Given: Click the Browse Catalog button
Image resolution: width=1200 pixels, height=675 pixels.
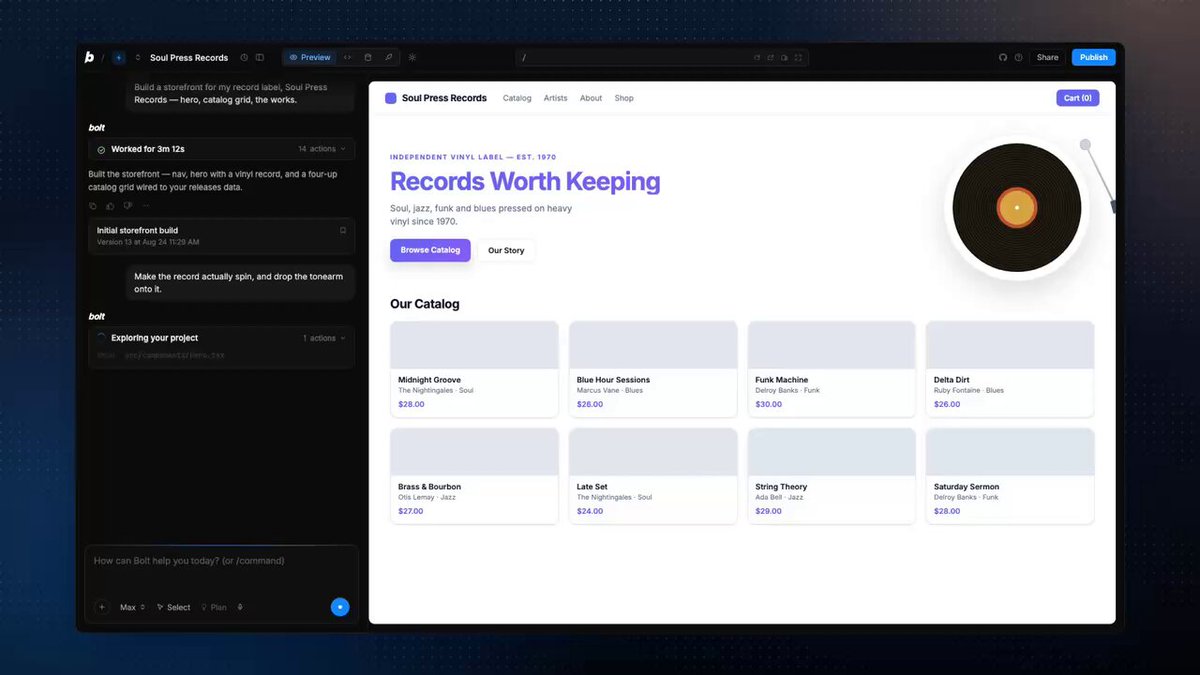Looking at the screenshot, I should (x=430, y=250).
